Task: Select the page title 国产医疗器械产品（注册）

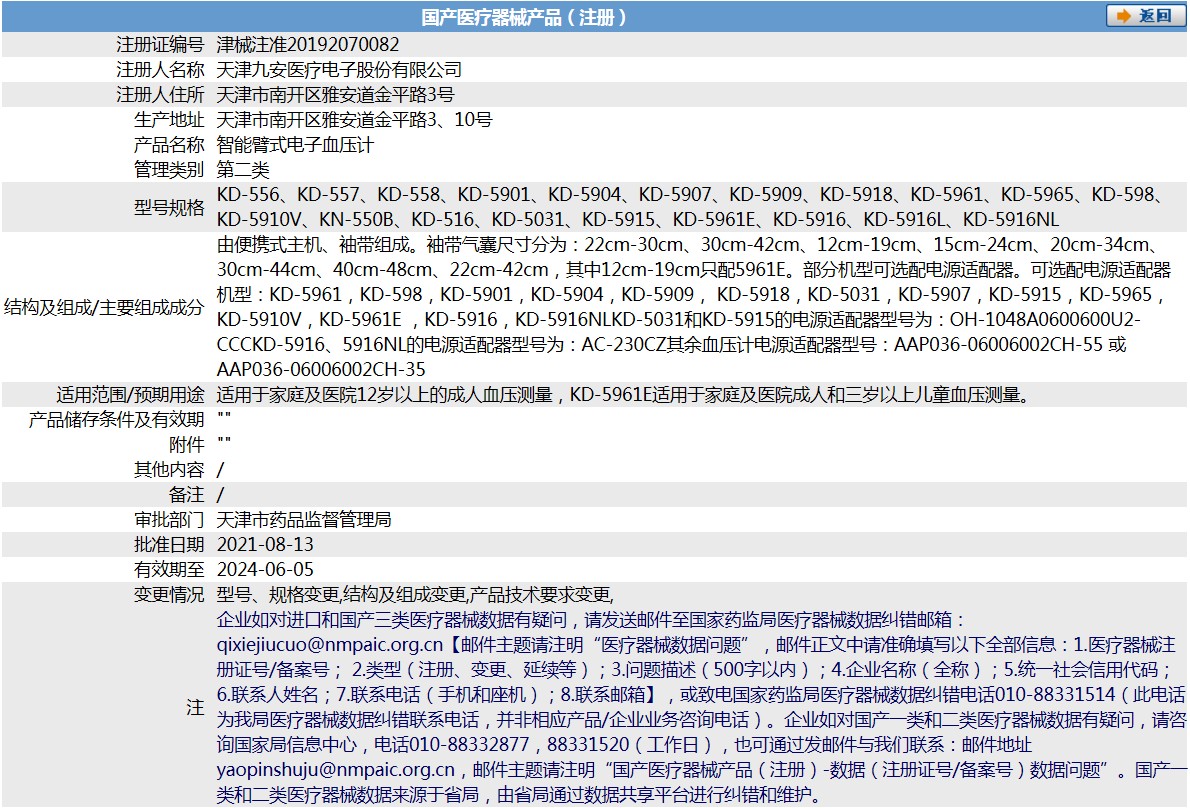Action: tap(524, 17)
